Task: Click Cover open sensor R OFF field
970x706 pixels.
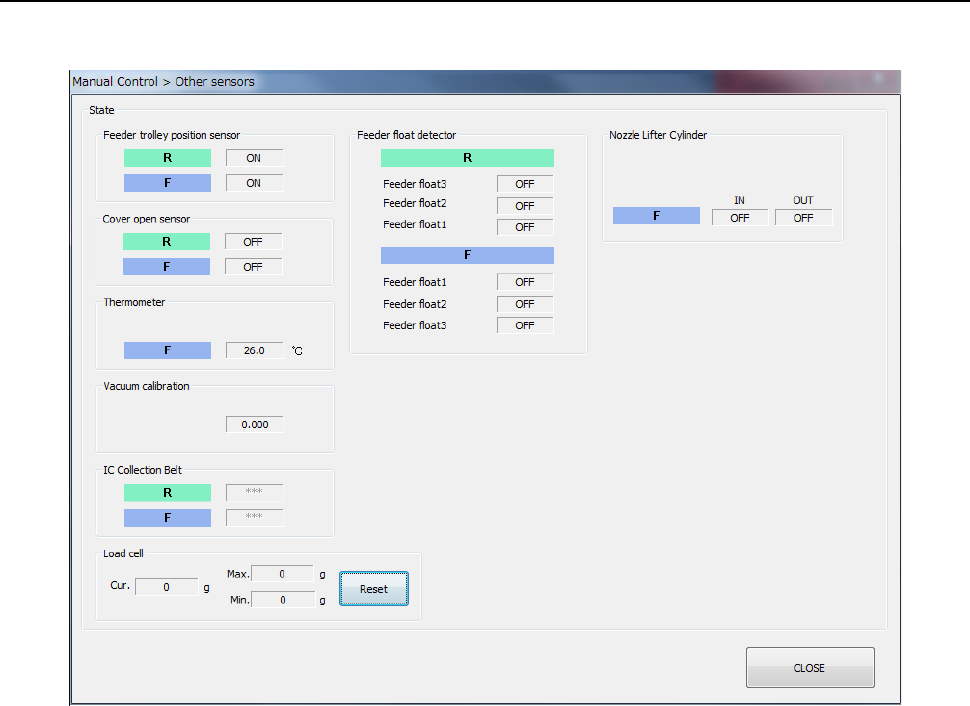Action: 254,242
